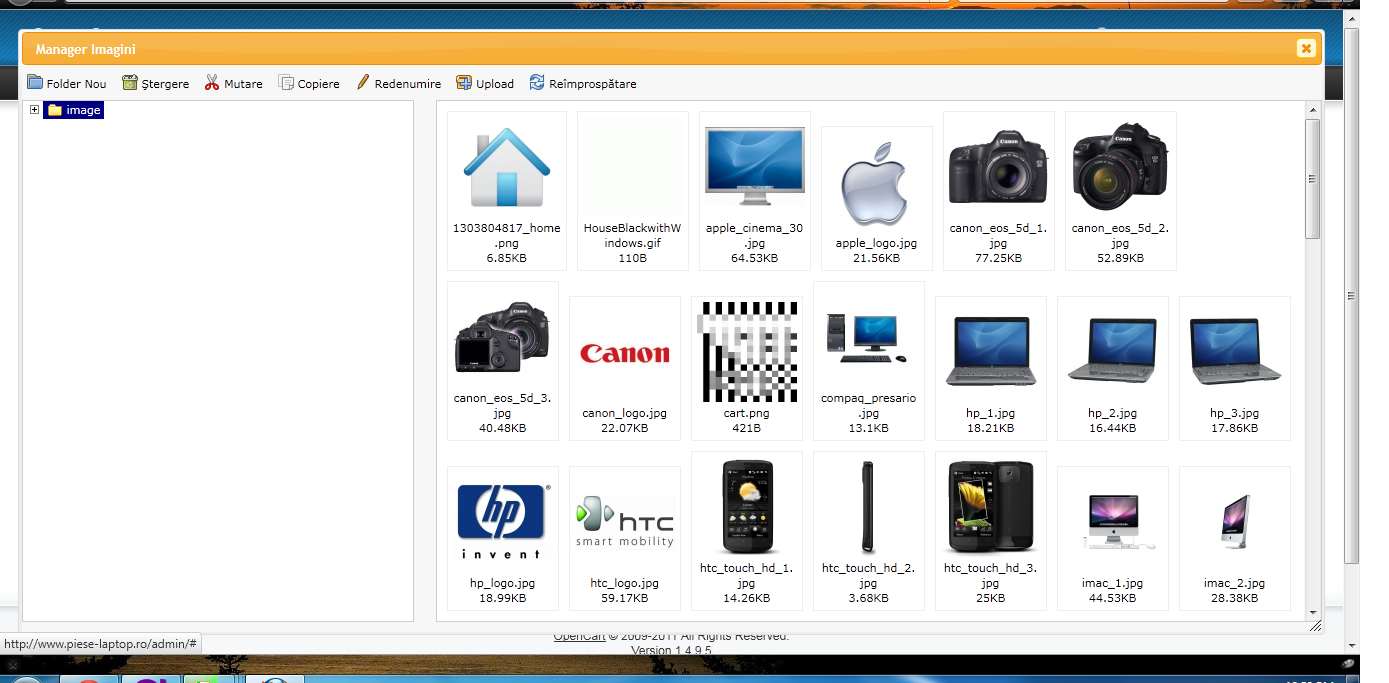This screenshot has height=683, width=1389.
Task: Click the Redenumire rename button
Action: coord(398,84)
